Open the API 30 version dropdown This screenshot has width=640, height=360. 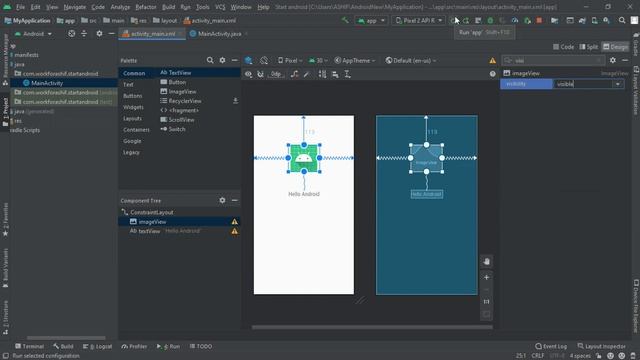pyautogui.click(x=318, y=60)
